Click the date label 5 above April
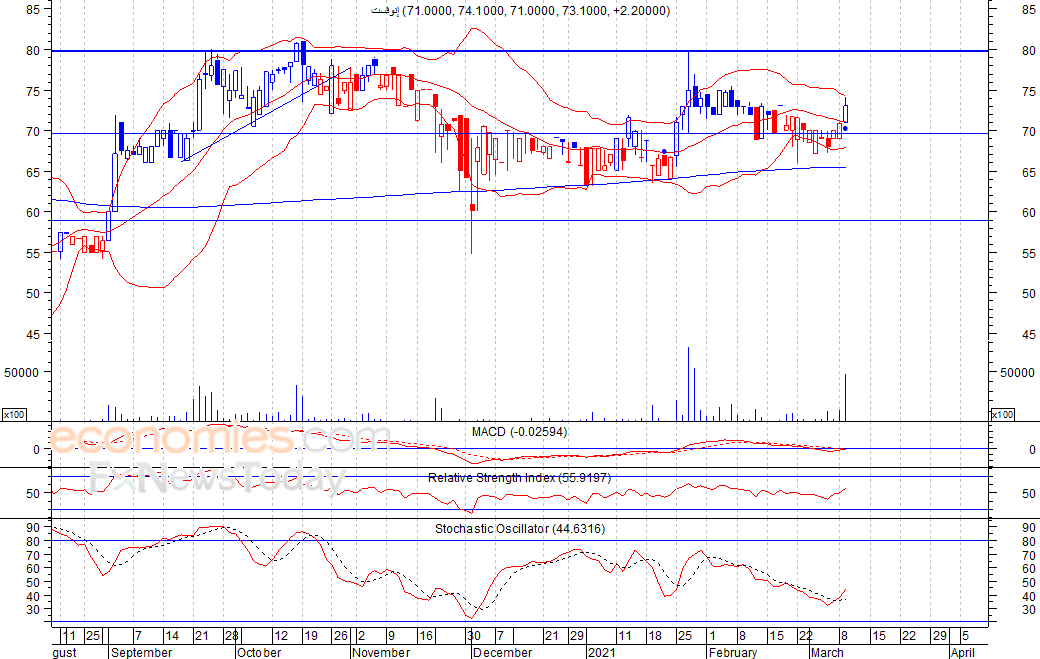Image resolution: width=1040 pixels, height=659 pixels. click(x=965, y=636)
